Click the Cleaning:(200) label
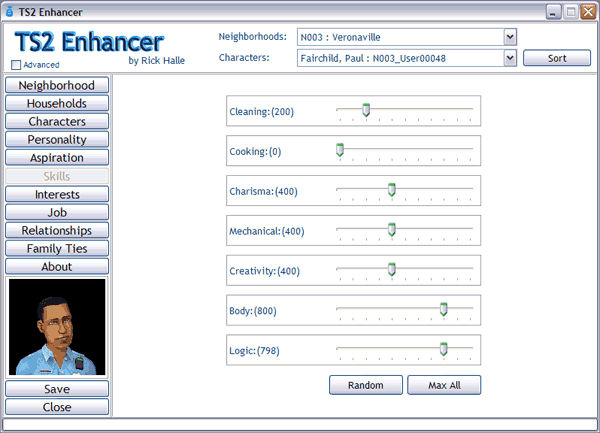The image size is (600, 433). [261, 112]
